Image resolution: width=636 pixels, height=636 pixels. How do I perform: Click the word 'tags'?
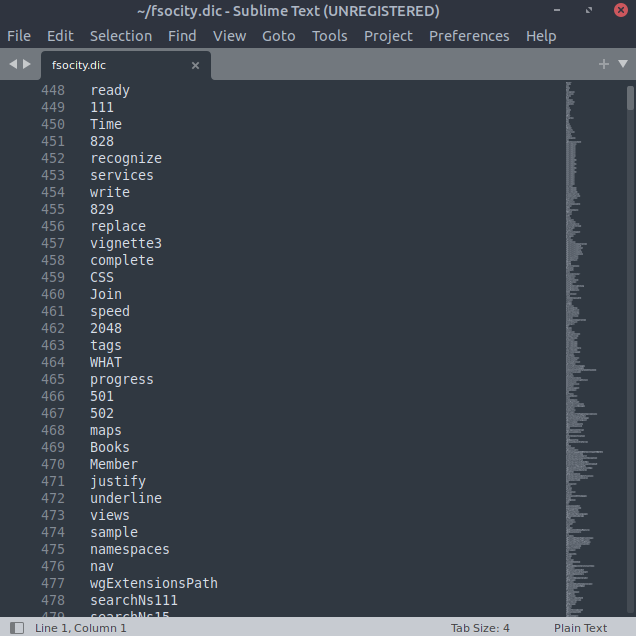(x=106, y=346)
